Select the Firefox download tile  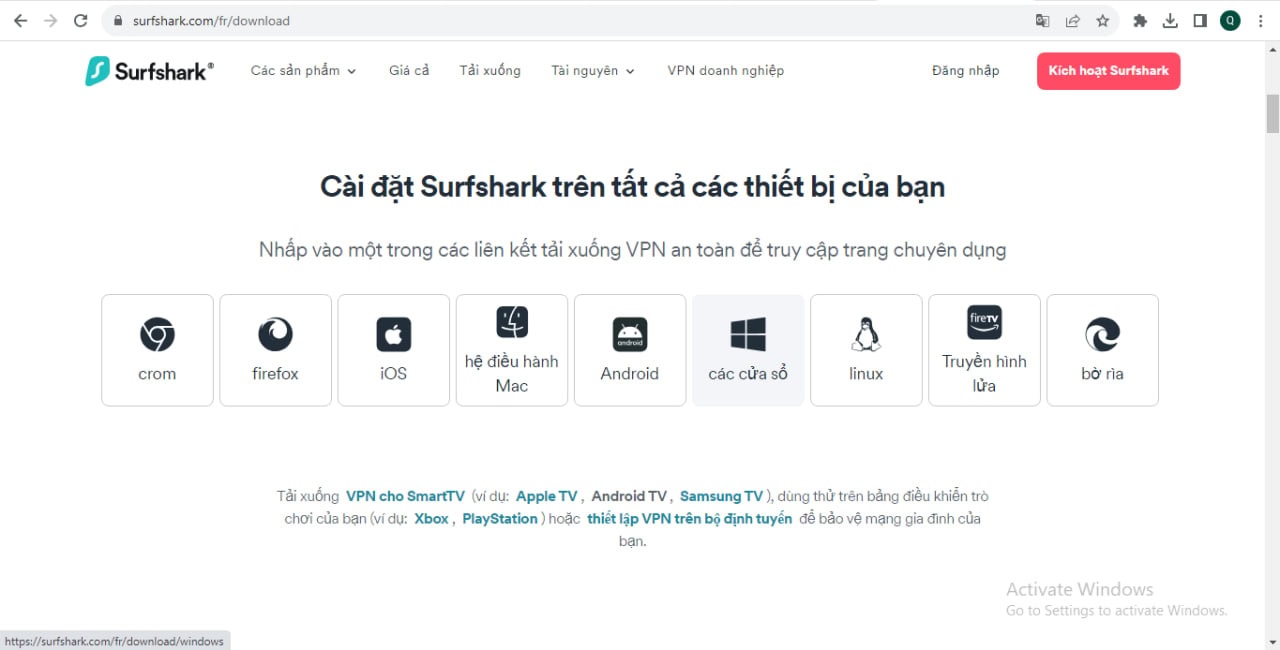275,350
